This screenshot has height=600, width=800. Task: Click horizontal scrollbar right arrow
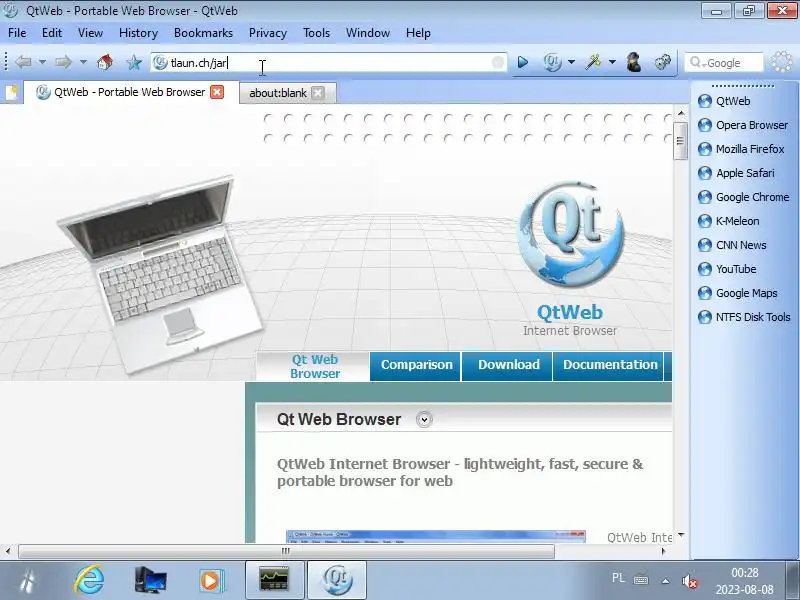pyautogui.click(x=663, y=551)
